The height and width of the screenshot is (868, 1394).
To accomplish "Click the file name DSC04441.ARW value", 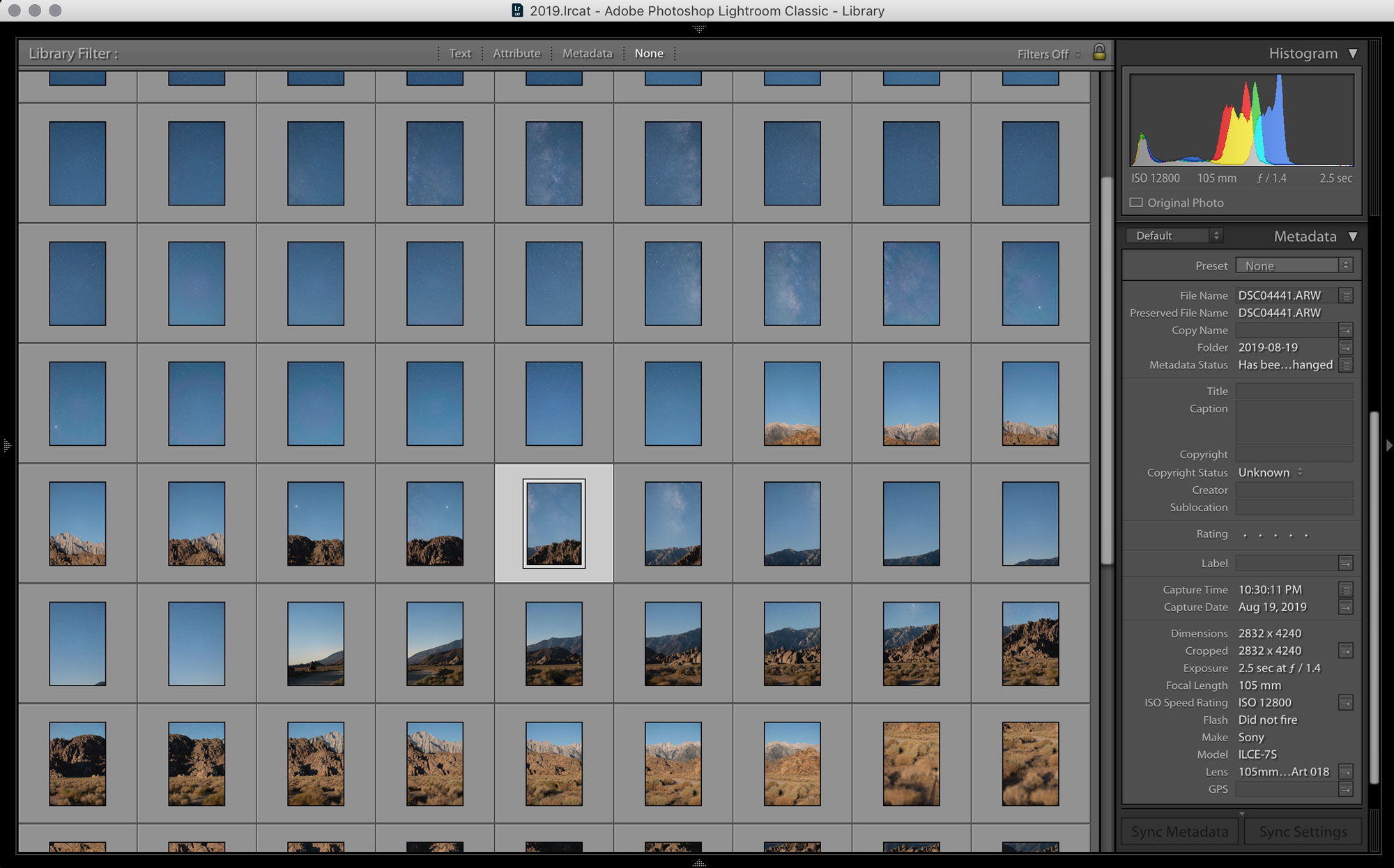I will coord(1279,295).
